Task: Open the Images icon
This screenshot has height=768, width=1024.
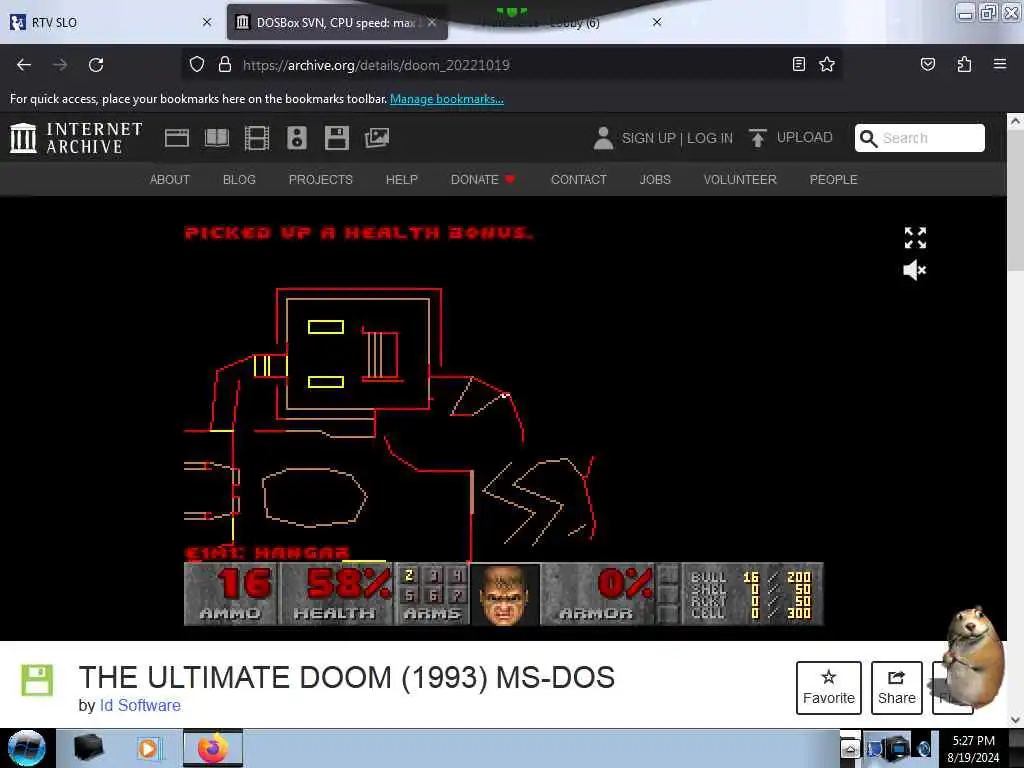Action: (x=377, y=138)
